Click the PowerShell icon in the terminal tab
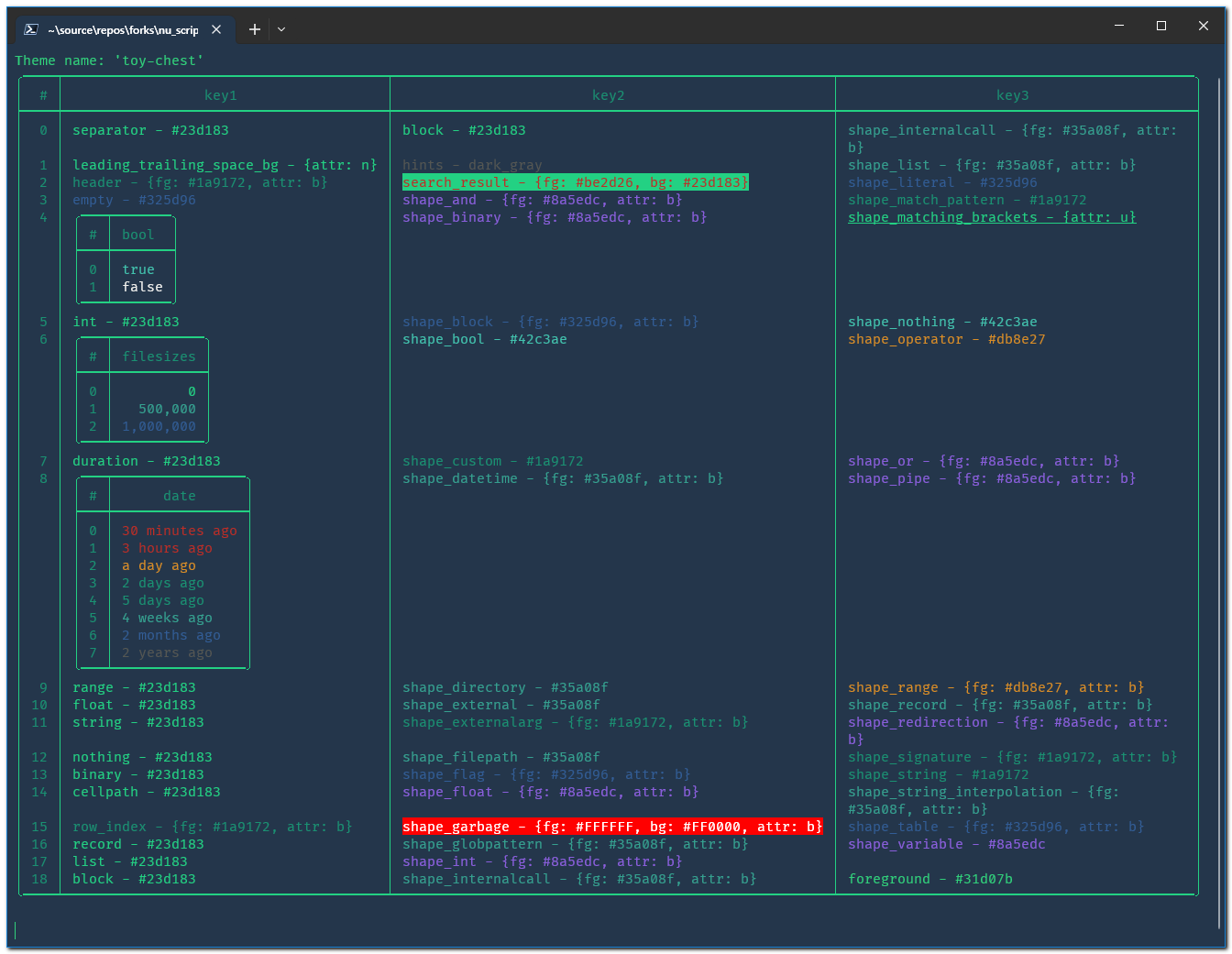The height and width of the screenshot is (954, 1232). coord(30,29)
